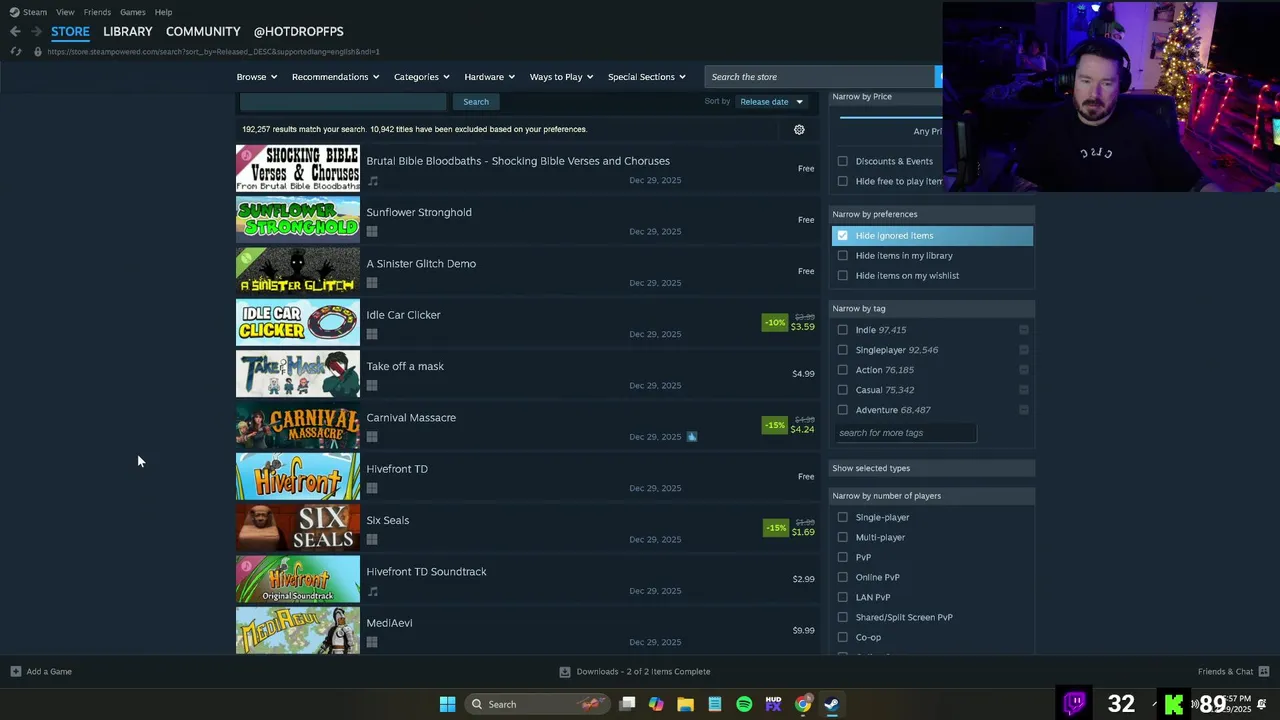Collapse Narrow by tag section header
The height and width of the screenshot is (720, 1280).
(x=932, y=308)
